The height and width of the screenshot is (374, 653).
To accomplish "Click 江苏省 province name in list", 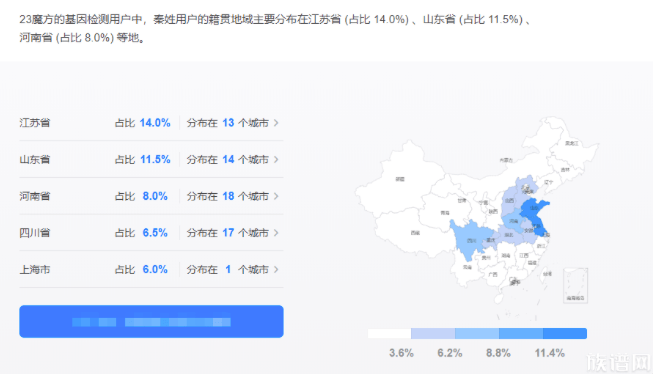I will [35, 123].
